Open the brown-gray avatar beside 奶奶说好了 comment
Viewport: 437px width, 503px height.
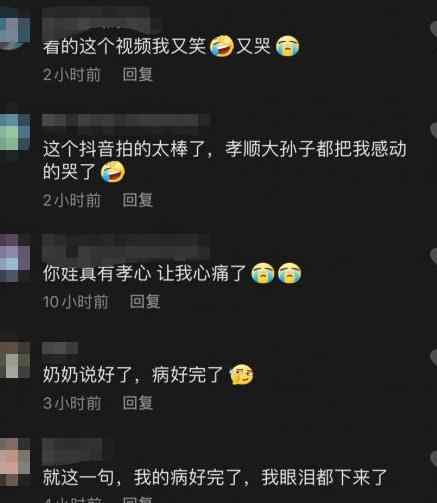[x=14, y=360]
